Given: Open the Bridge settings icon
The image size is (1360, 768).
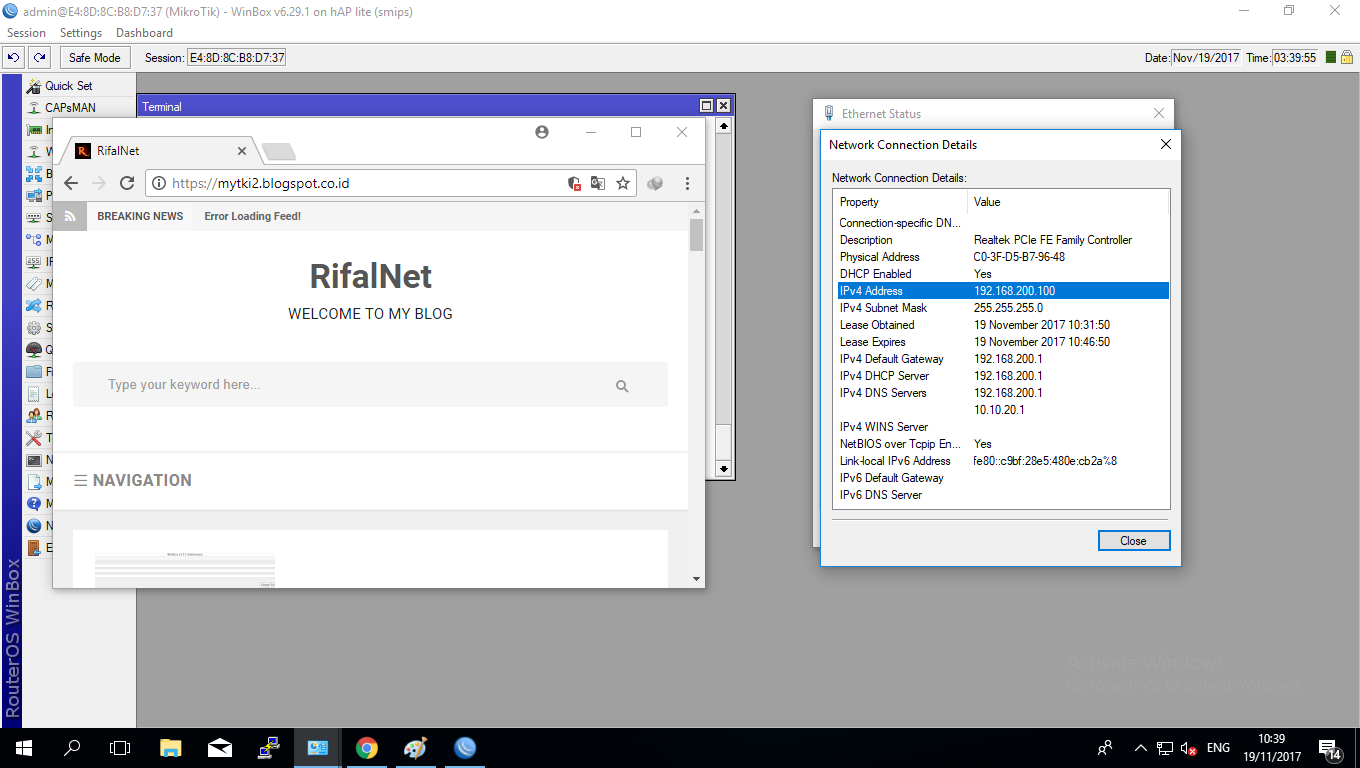Looking at the screenshot, I should coord(32,172).
